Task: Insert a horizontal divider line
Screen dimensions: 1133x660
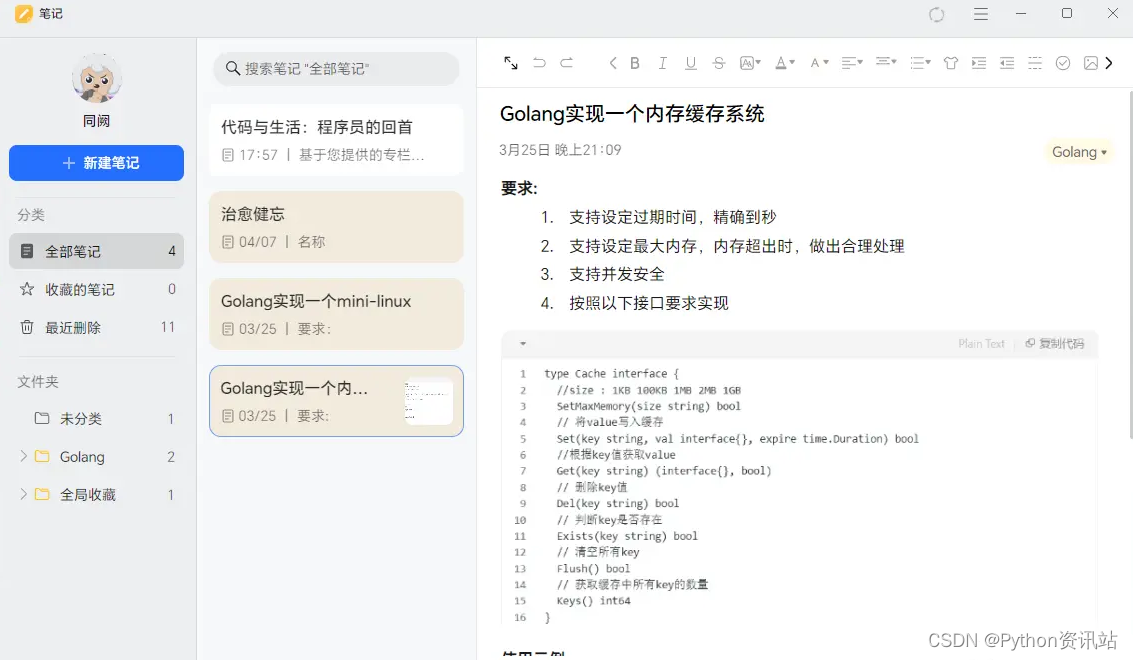Action: [x=1035, y=63]
